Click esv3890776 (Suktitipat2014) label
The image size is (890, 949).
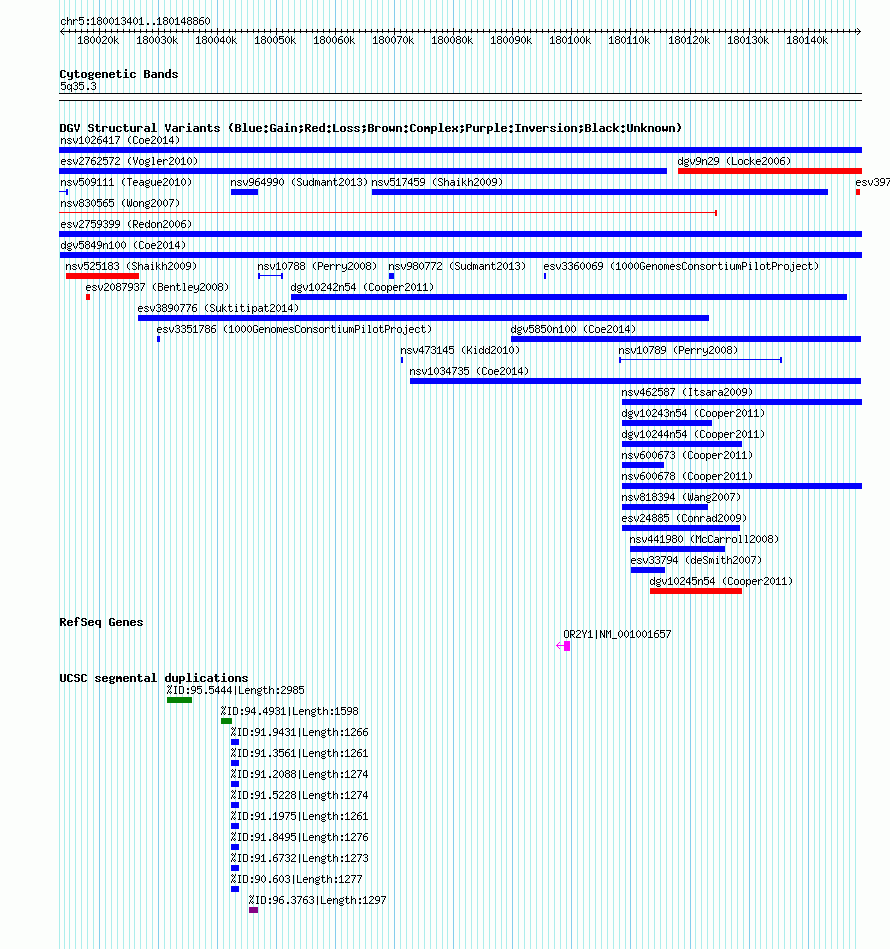[218, 308]
